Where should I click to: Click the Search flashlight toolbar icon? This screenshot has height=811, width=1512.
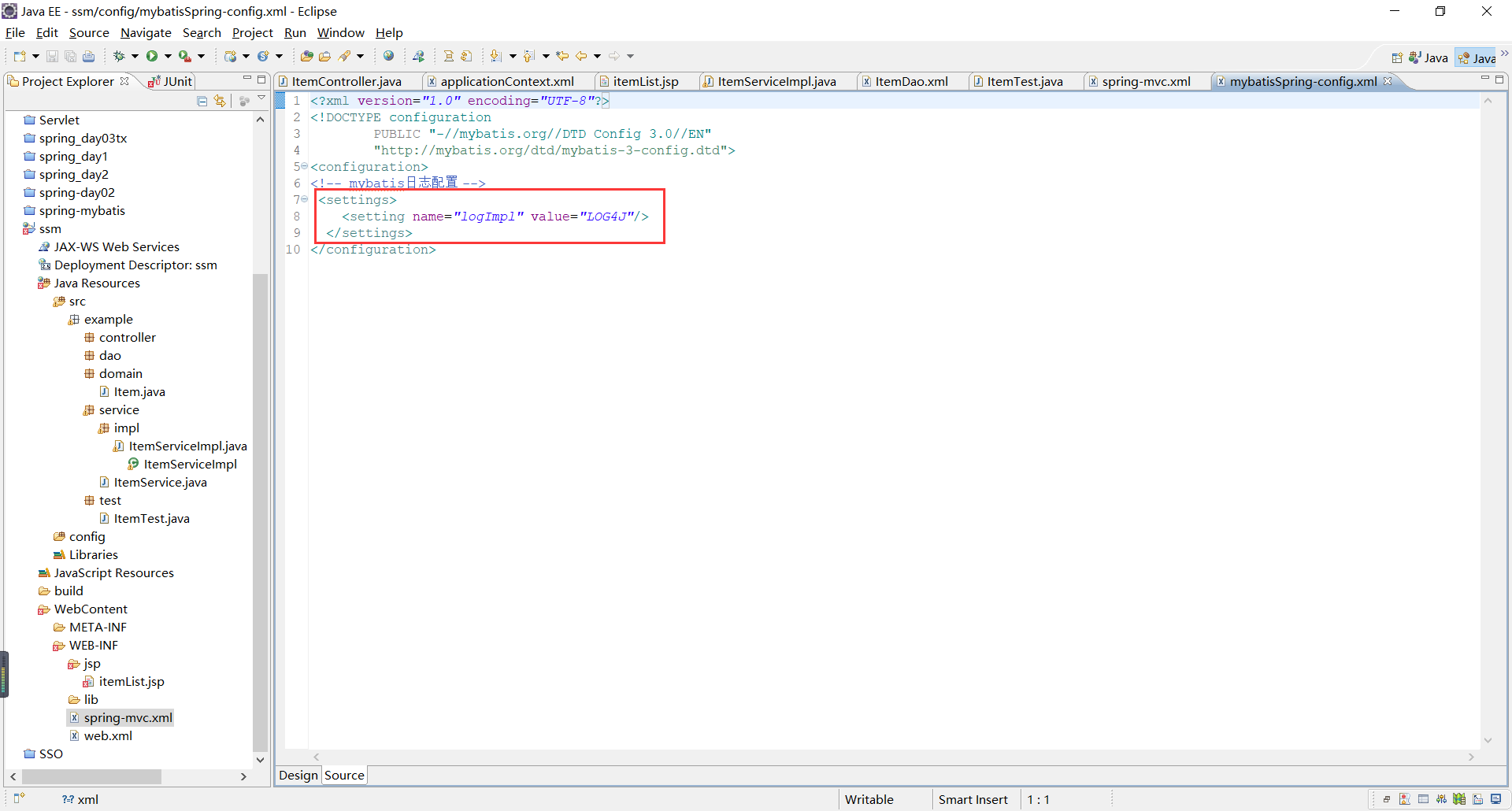344,56
